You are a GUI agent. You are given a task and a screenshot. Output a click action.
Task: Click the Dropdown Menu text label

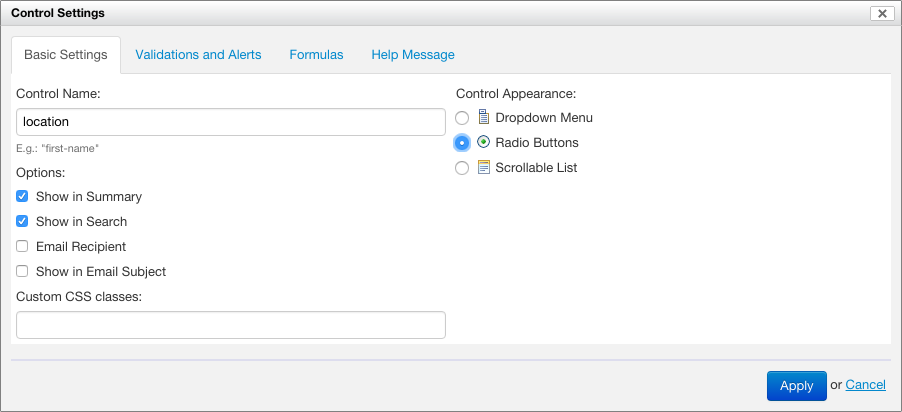click(x=544, y=118)
